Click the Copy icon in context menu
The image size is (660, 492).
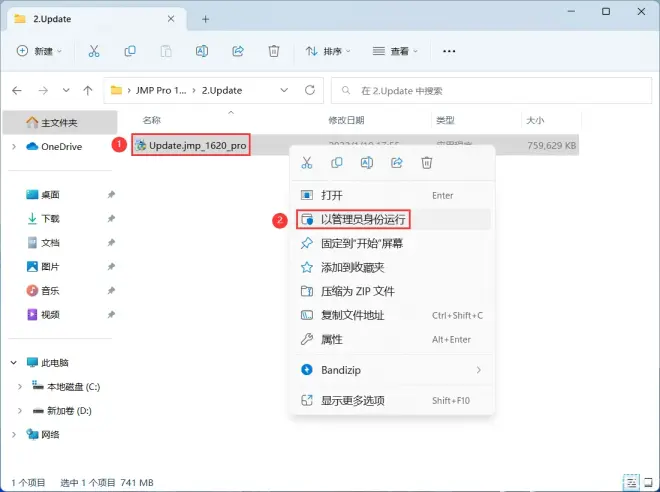click(337, 163)
